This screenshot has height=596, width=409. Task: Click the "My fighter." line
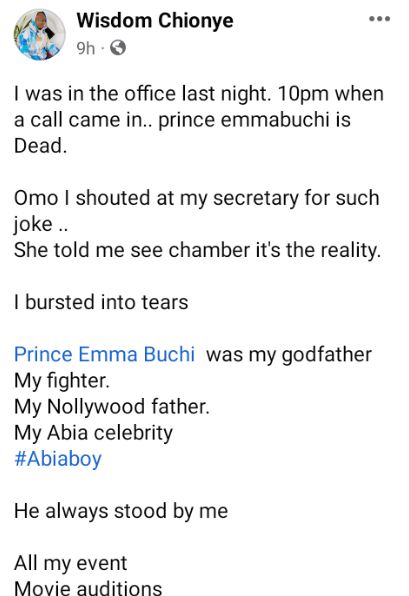click(62, 380)
